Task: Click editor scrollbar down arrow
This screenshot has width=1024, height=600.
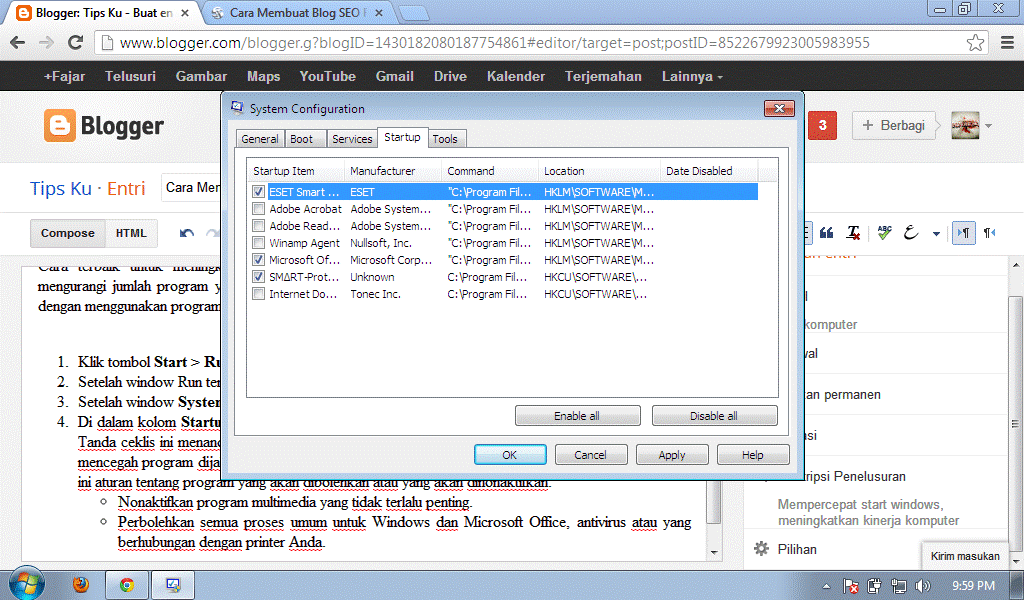Action: [x=714, y=553]
